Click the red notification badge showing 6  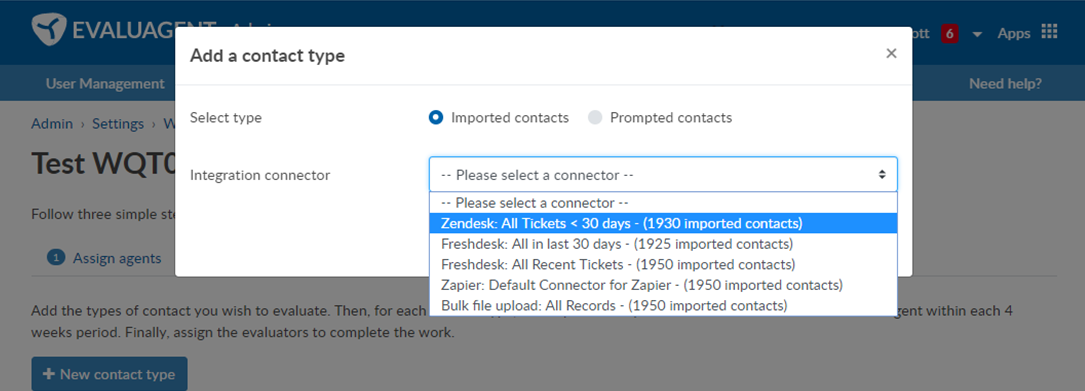coord(949,33)
